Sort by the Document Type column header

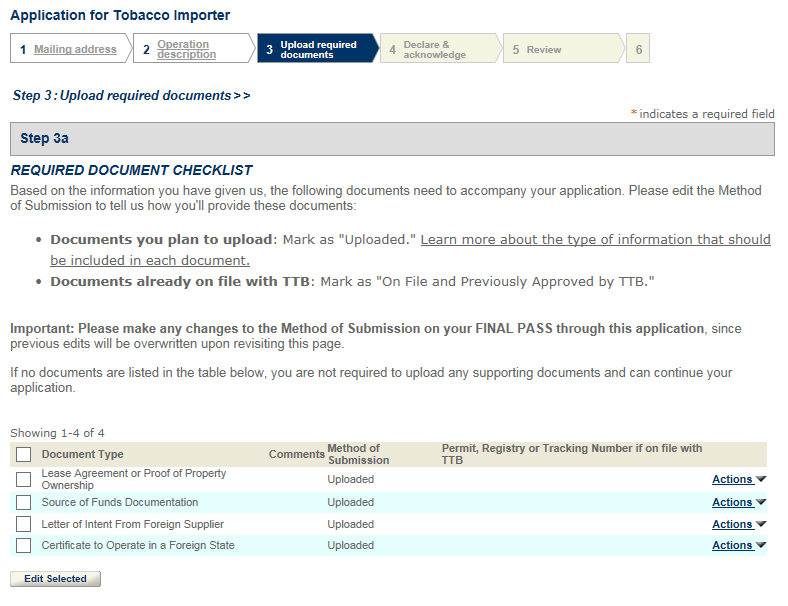click(82, 455)
